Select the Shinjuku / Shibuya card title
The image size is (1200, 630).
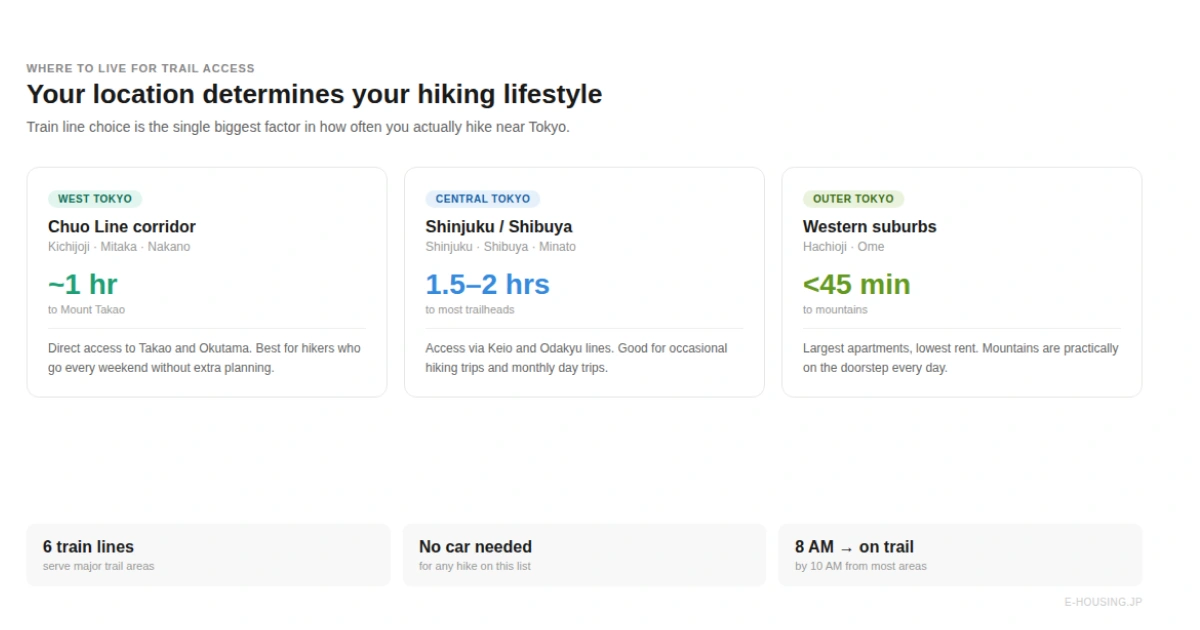(499, 227)
